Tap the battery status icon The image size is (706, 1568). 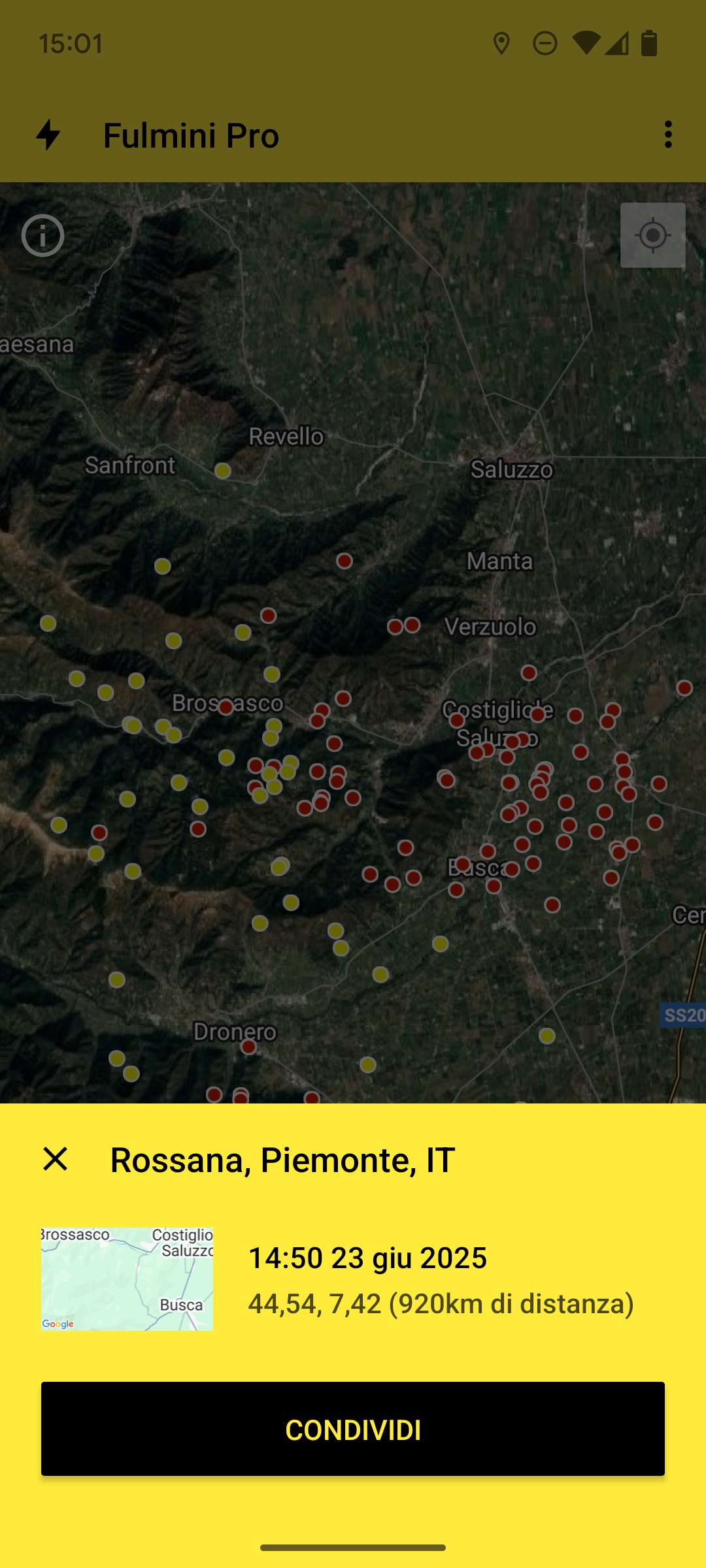(x=649, y=44)
